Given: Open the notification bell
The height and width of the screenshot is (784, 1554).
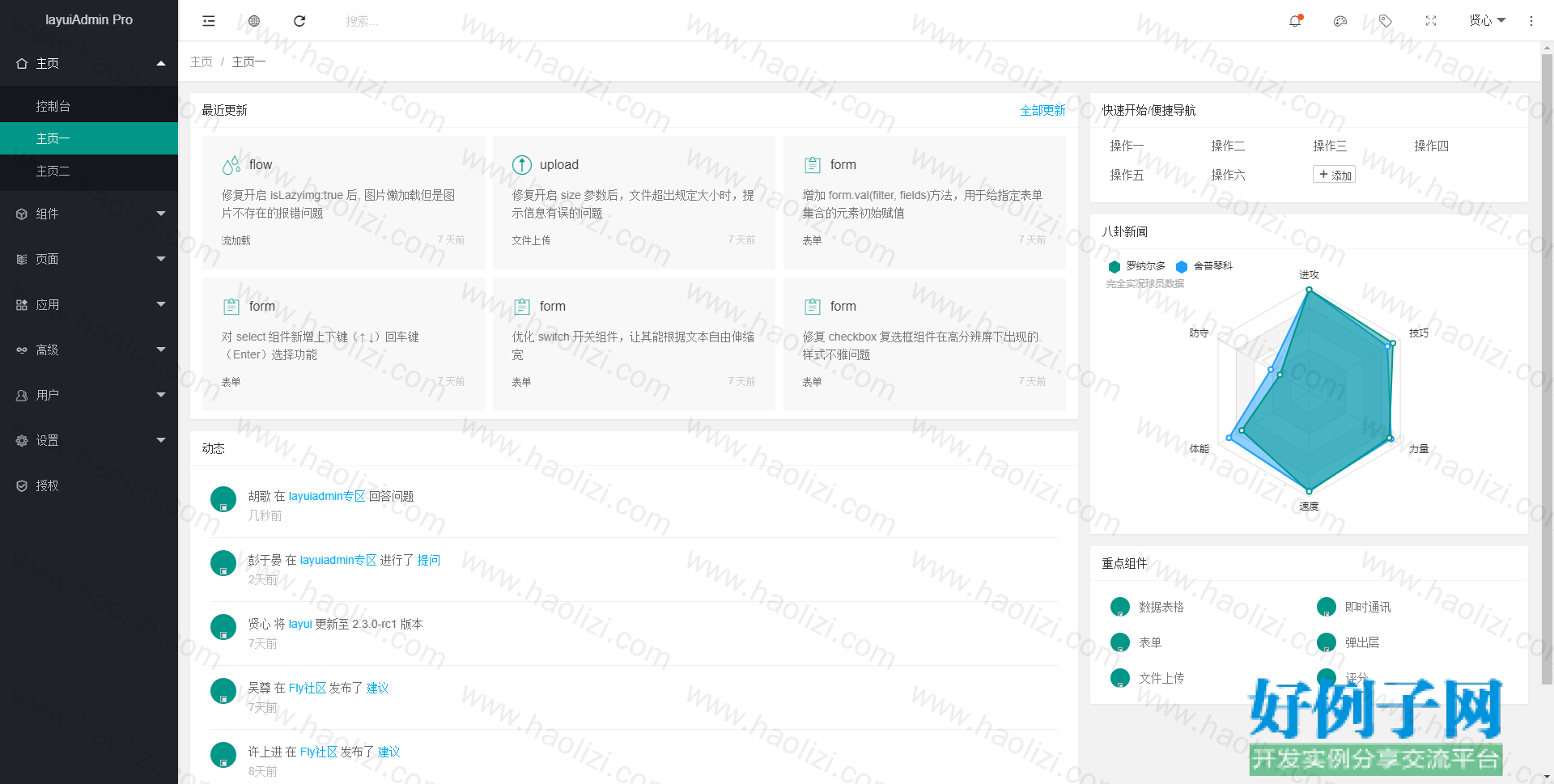Looking at the screenshot, I should 1295,21.
